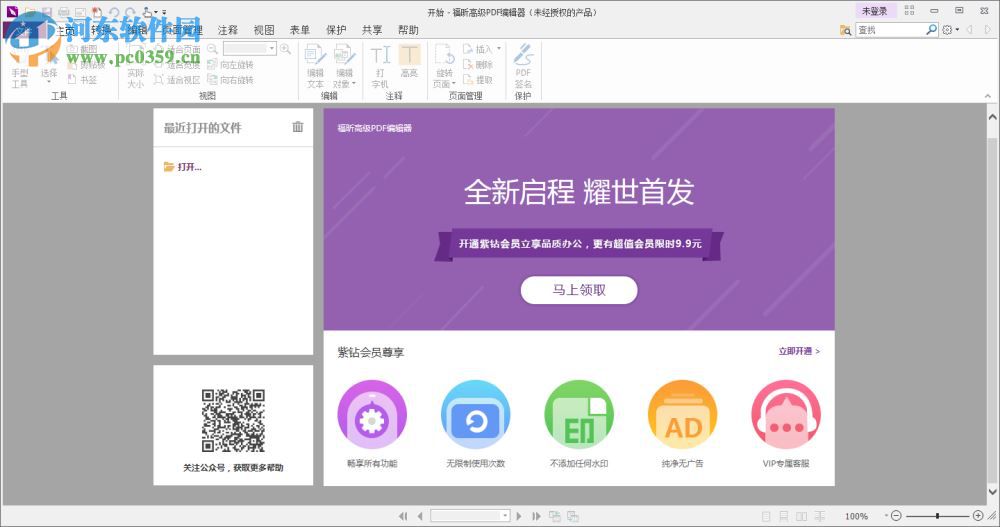
Task: Click the 向右旋转 rotate right icon
Action: 212,80
